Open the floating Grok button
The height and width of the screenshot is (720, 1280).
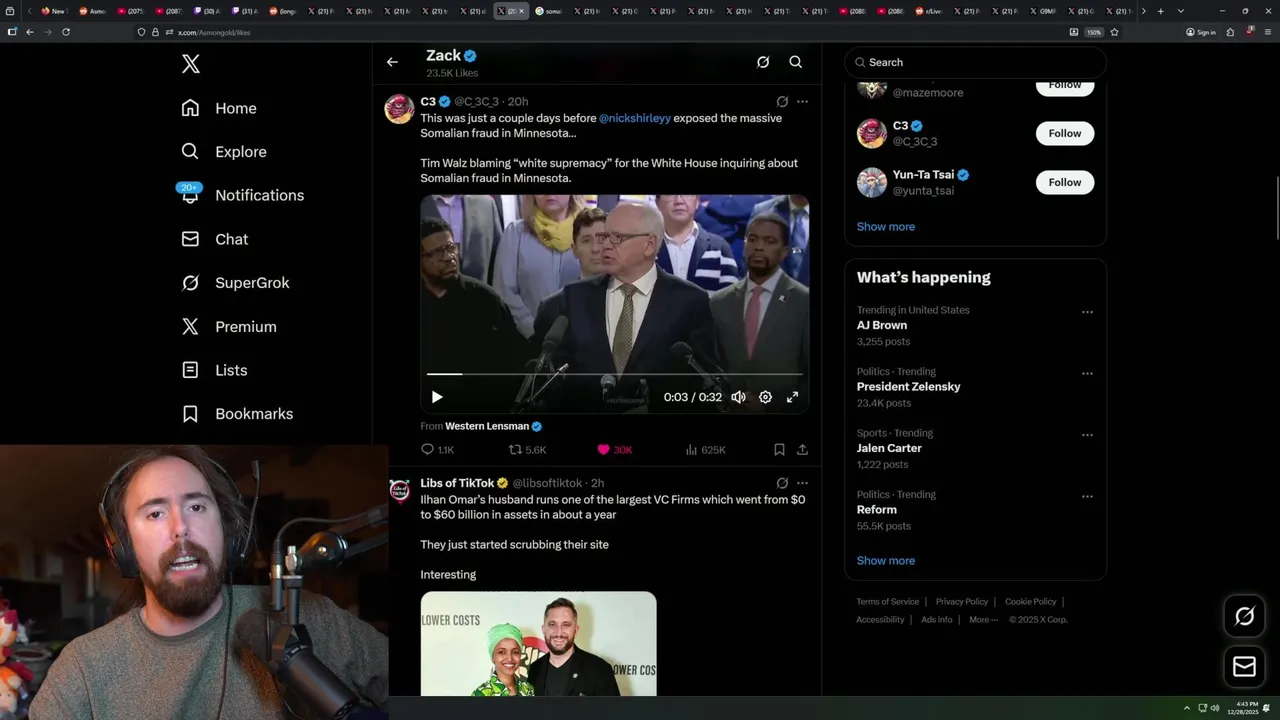(x=1244, y=617)
